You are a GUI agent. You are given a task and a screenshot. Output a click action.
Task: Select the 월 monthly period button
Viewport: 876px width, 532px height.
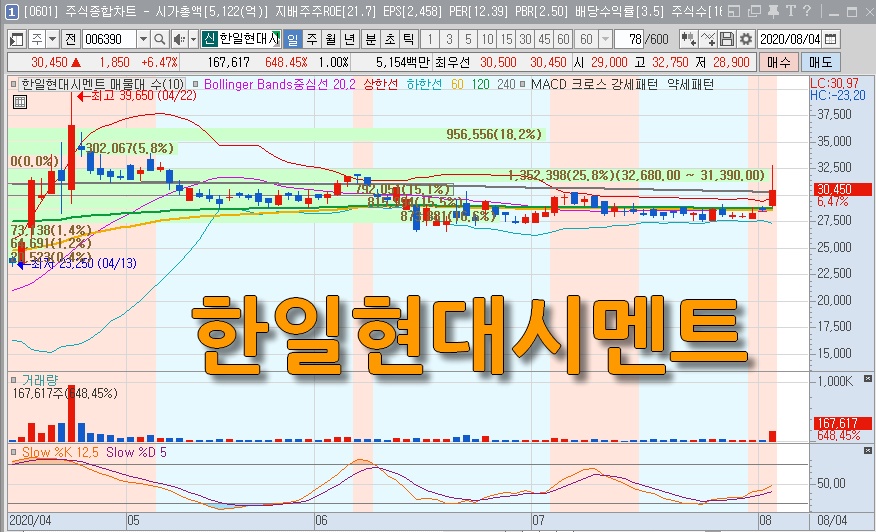[331, 39]
